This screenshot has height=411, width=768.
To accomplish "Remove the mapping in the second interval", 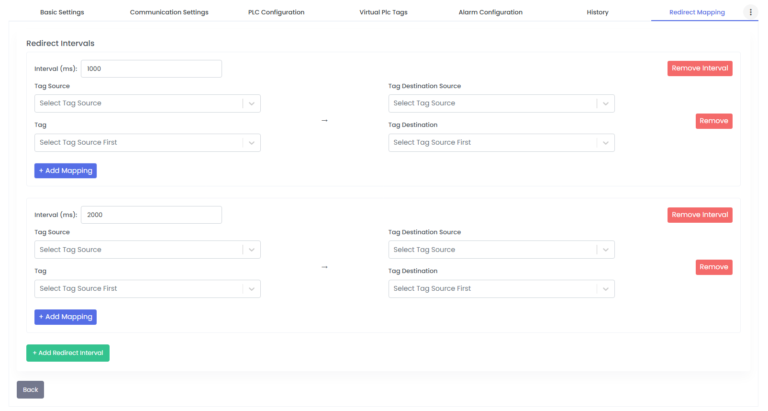I will click(714, 267).
